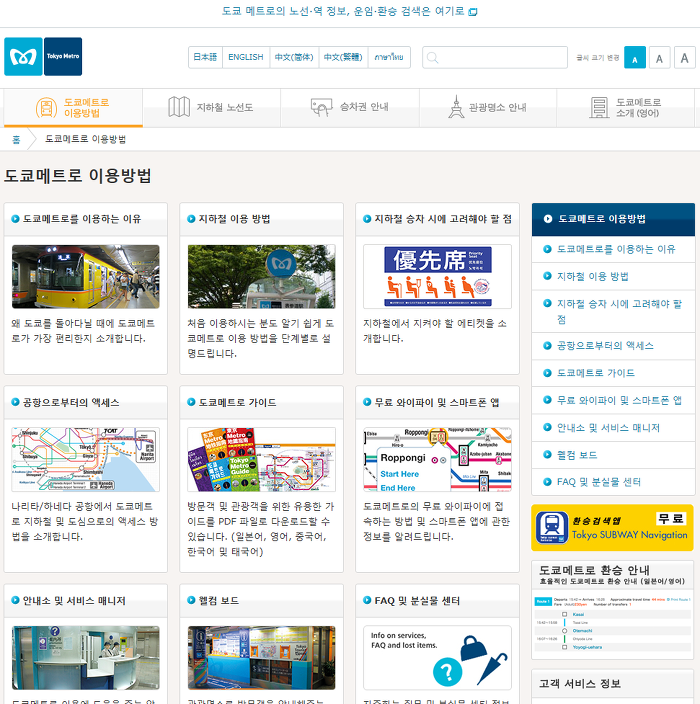The image size is (700, 704).
Task: Select sidebar item 웰컴 보드
Action: [613, 455]
